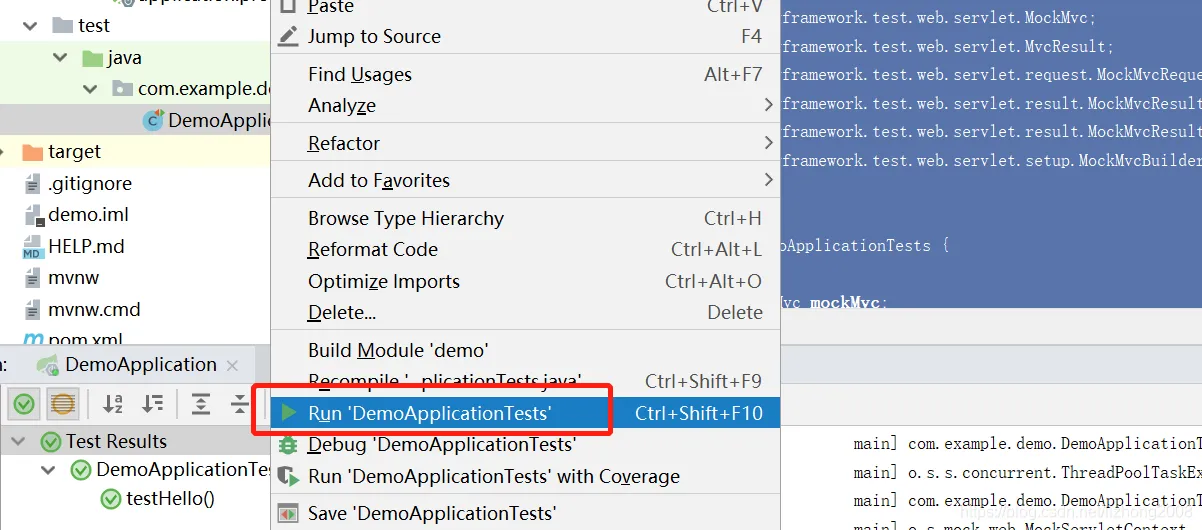Click the Run with Coverage shield icon
The width and height of the screenshot is (1202, 530).
click(289, 476)
